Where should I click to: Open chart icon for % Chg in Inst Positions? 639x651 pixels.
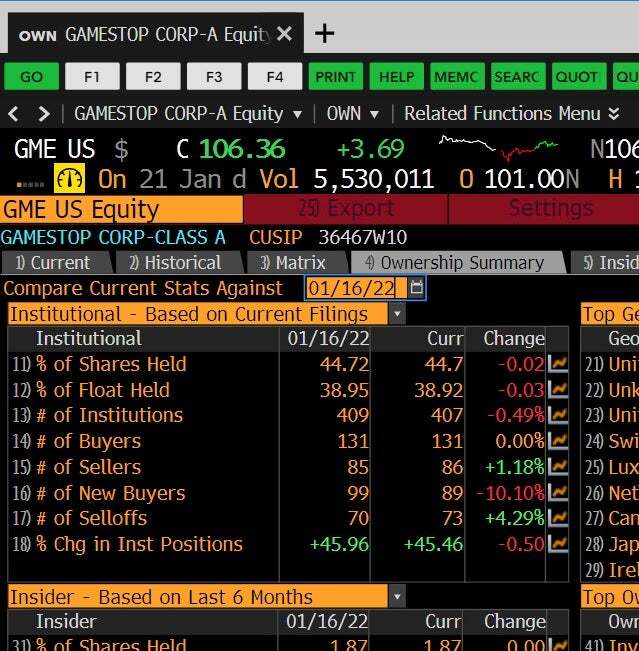[558, 544]
